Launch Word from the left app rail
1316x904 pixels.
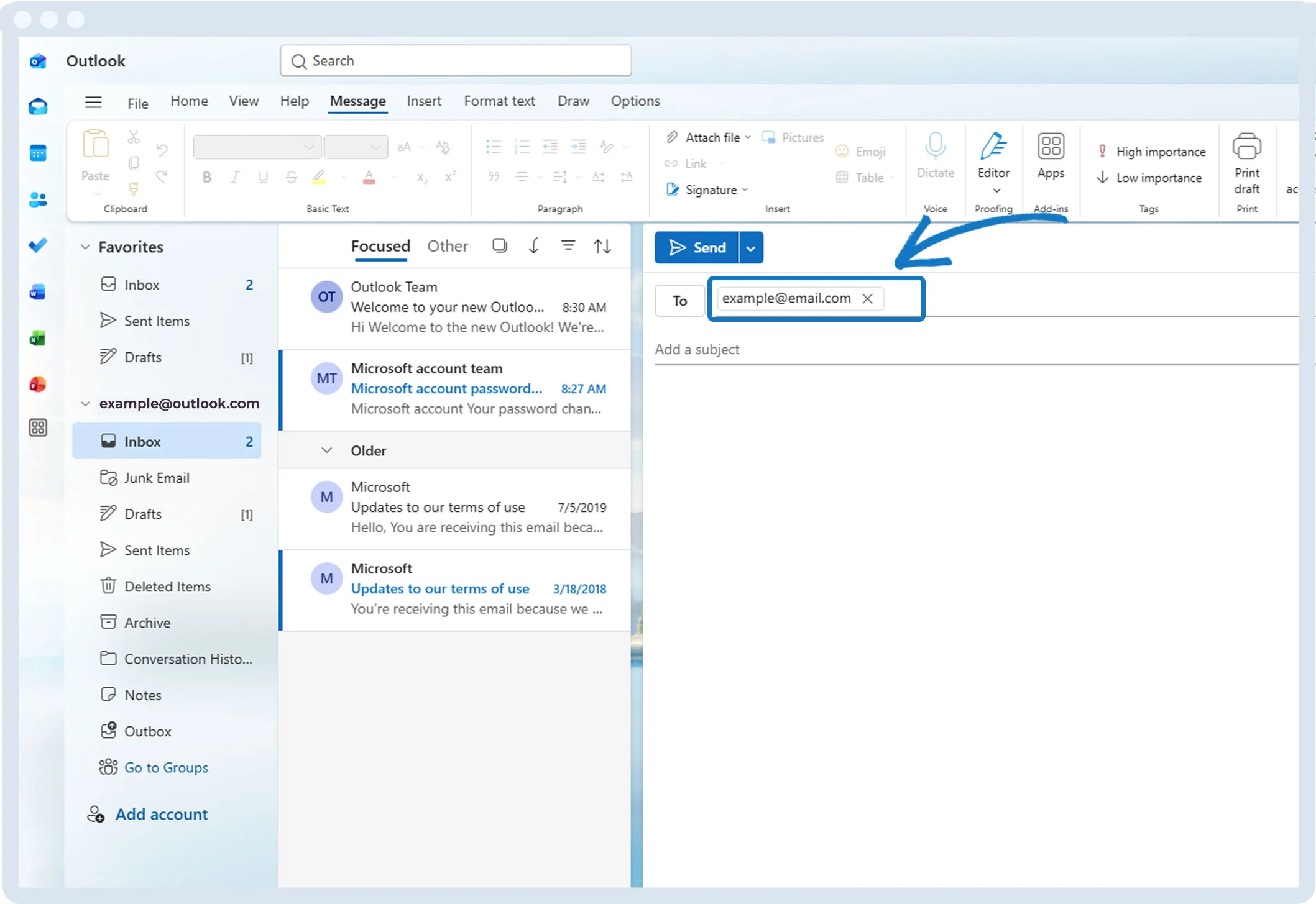tap(38, 291)
